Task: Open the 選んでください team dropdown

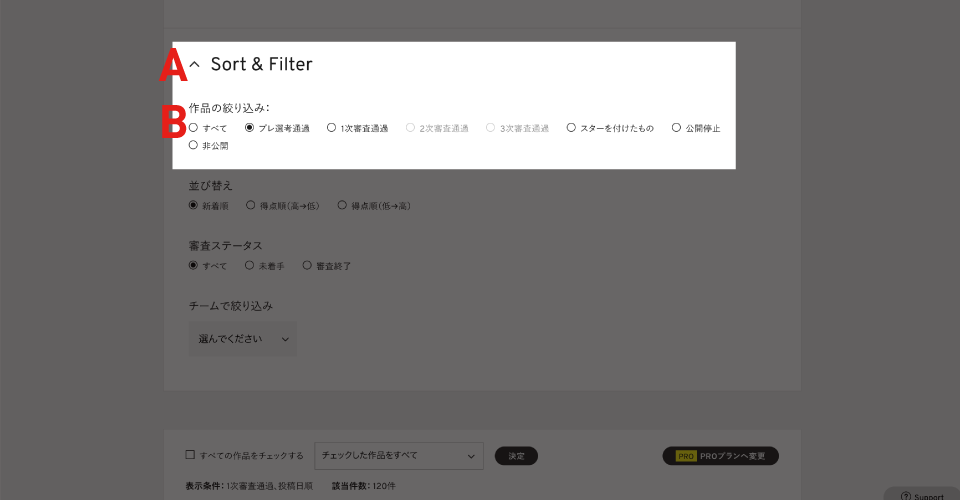Action: coord(242,339)
